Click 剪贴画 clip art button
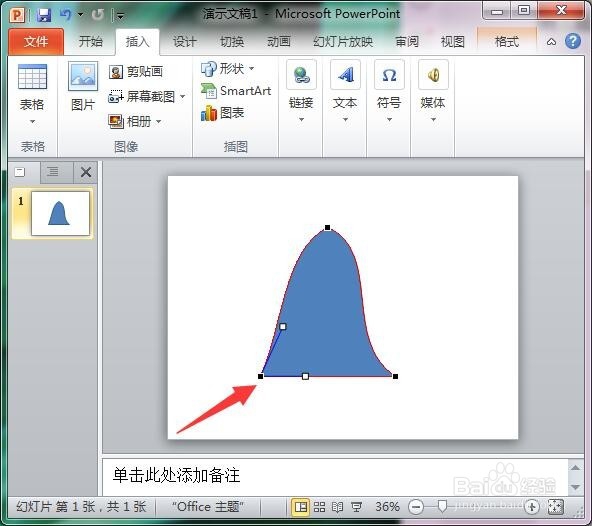Viewport: 592px width, 526px height. [x=136, y=71]
